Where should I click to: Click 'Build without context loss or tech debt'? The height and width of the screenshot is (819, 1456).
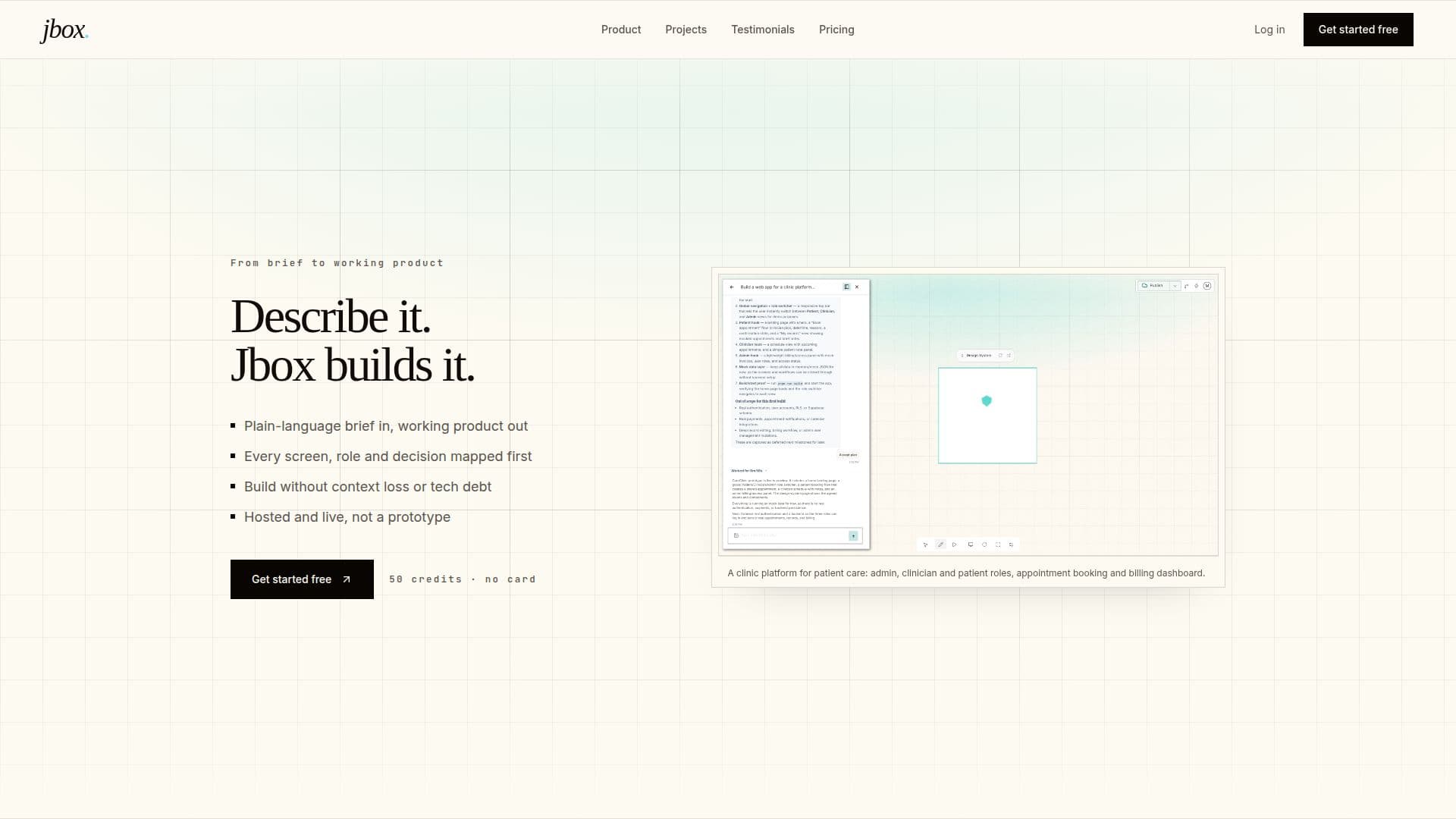point(368,487)
